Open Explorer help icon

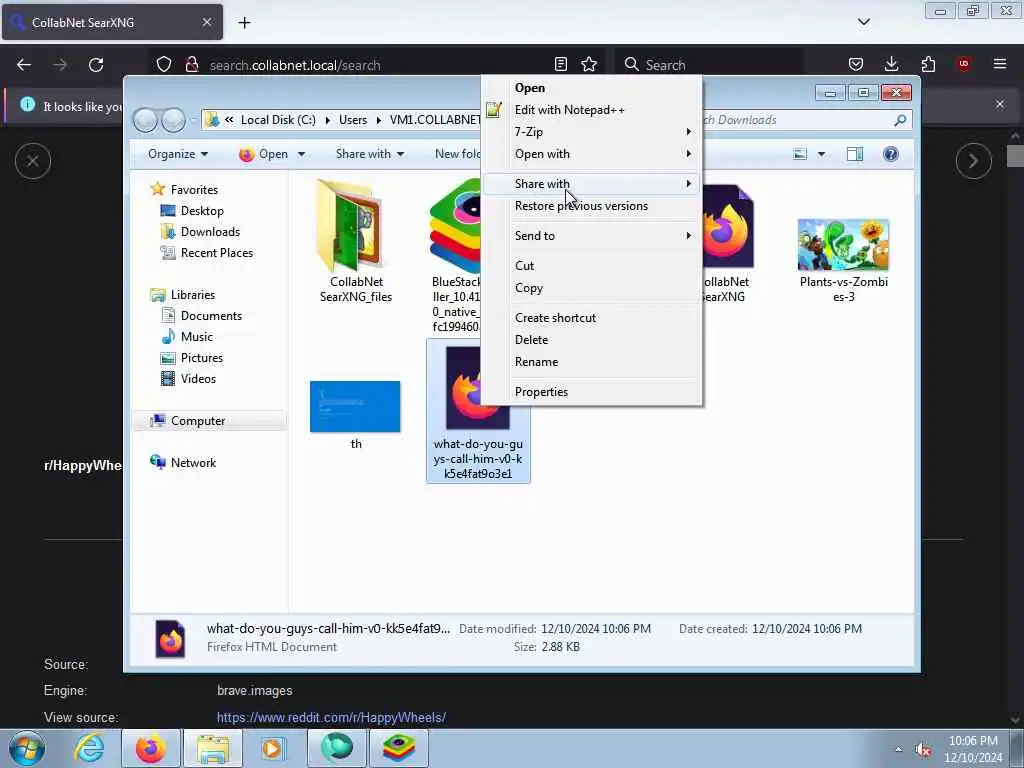pos(890,154)
